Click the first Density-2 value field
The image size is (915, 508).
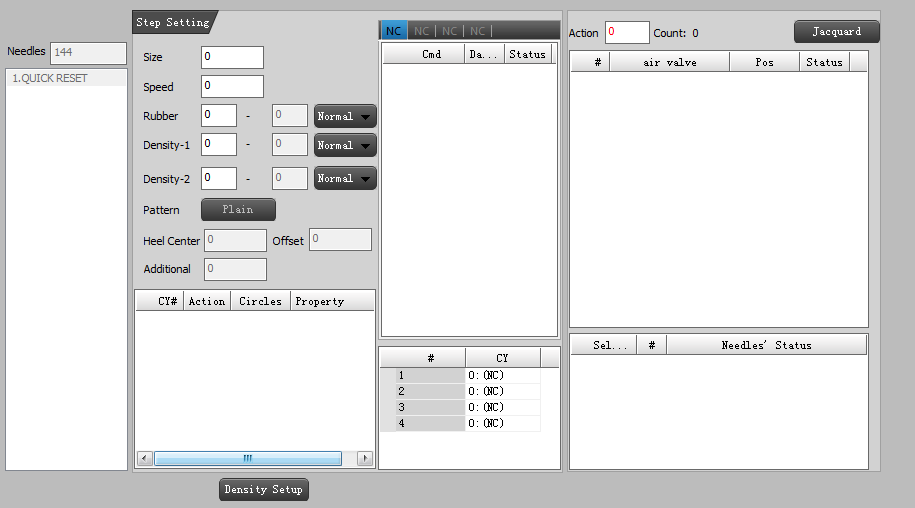pyautogui.click(x=219, y=178)
